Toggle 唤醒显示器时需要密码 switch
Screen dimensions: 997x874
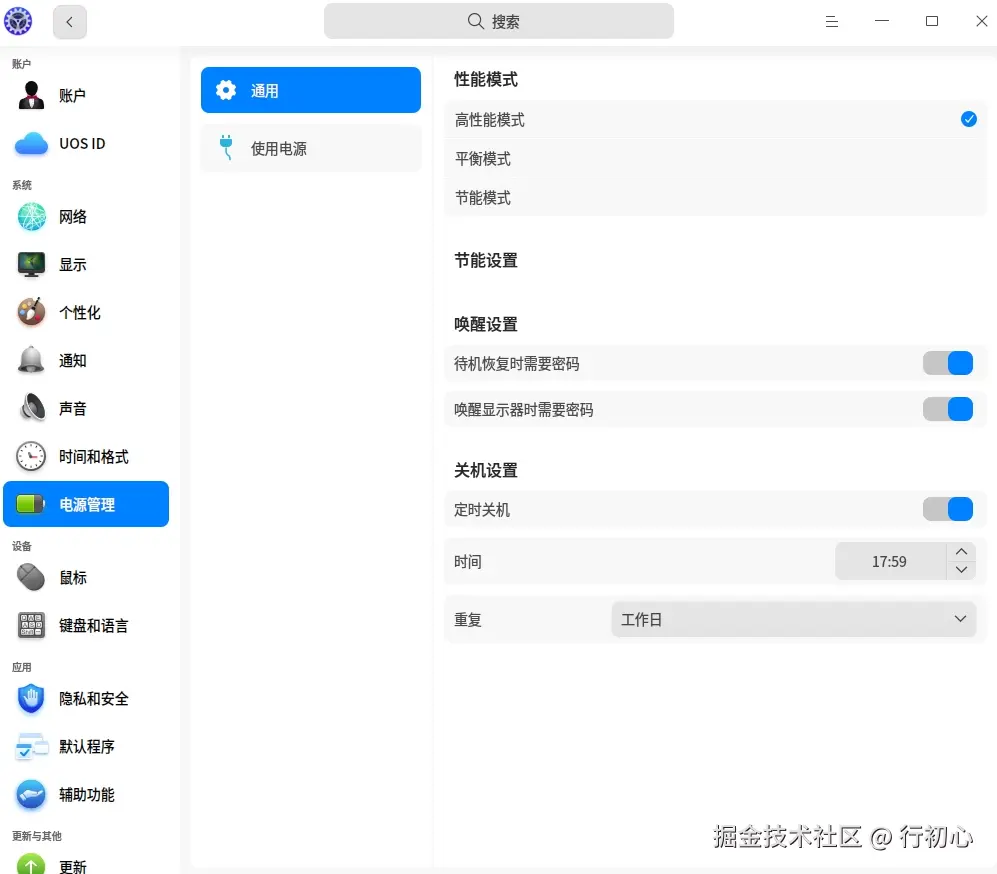pyautogui.click(x=947, y=409)
